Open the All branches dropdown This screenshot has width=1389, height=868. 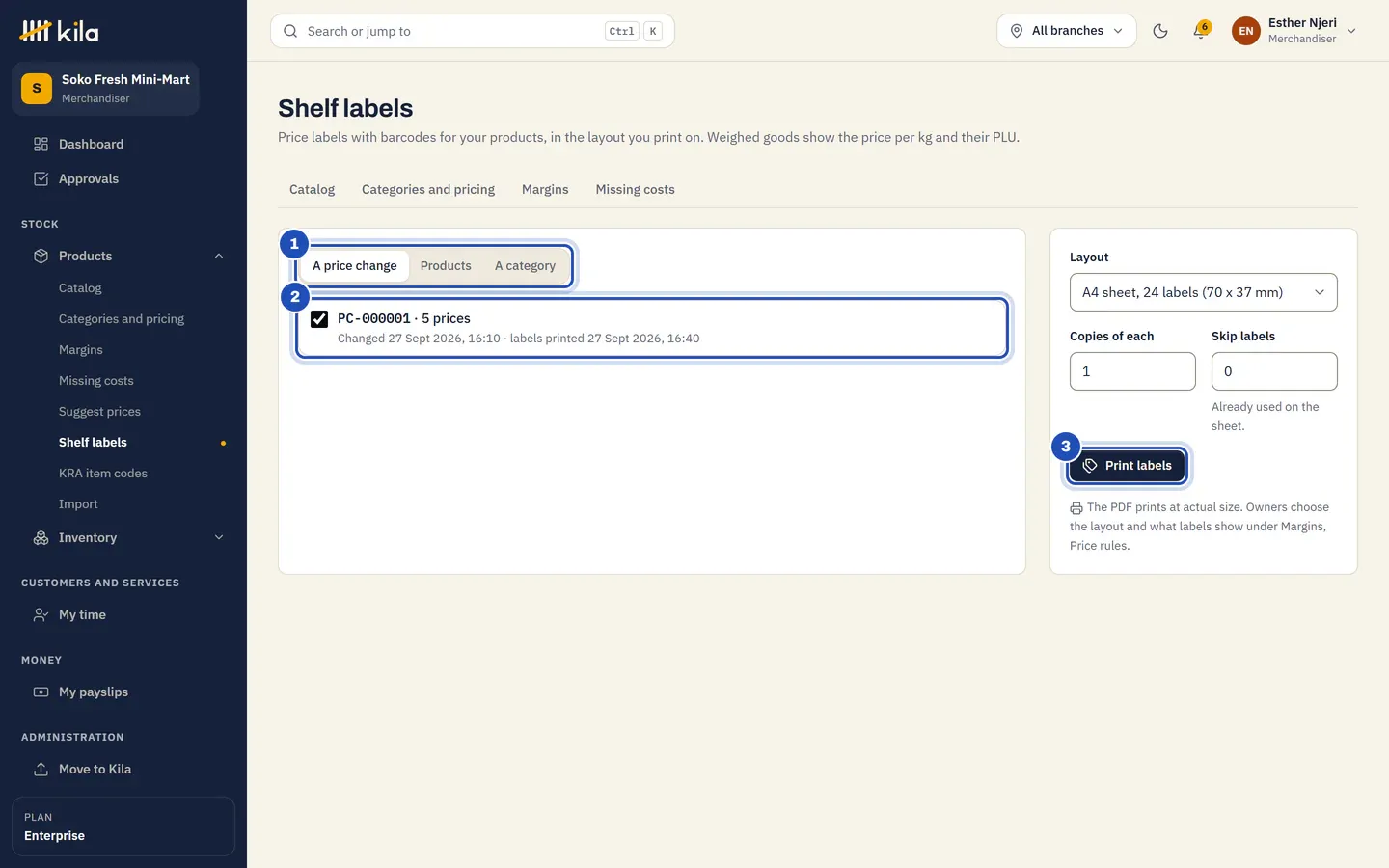point(1067,31)
